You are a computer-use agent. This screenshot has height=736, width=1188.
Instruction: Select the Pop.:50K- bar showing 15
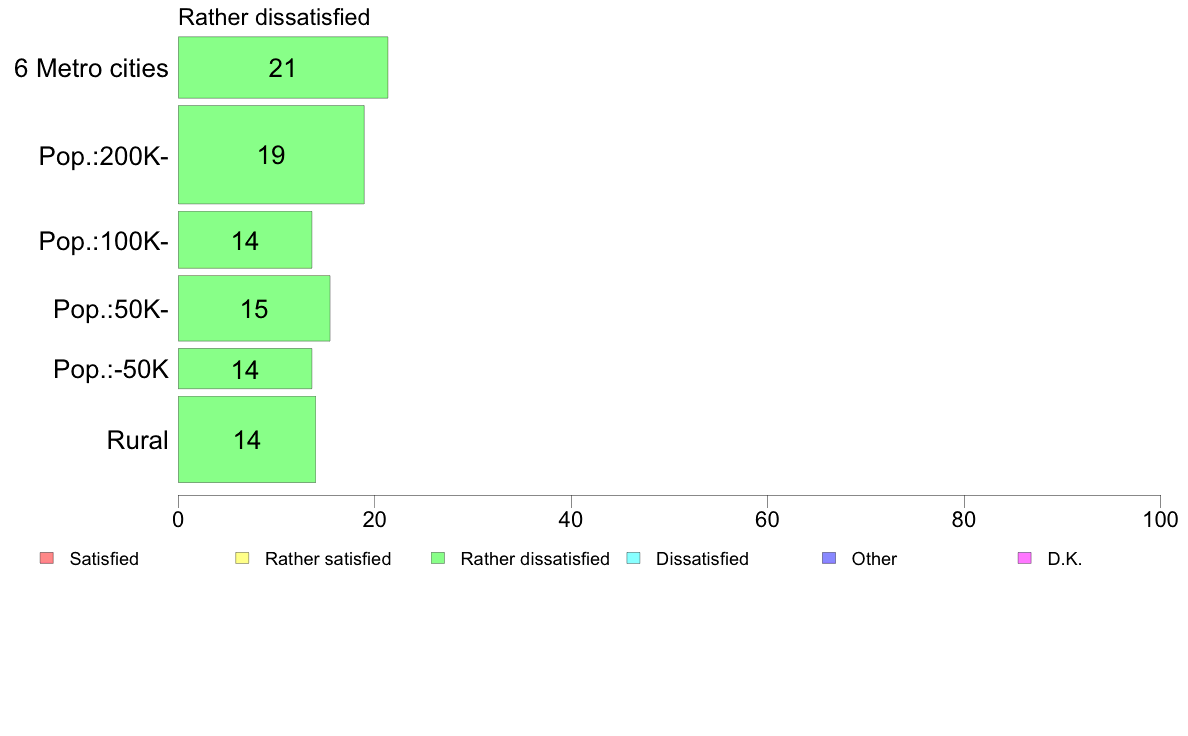pyautogui.click(x=254, y=308)
